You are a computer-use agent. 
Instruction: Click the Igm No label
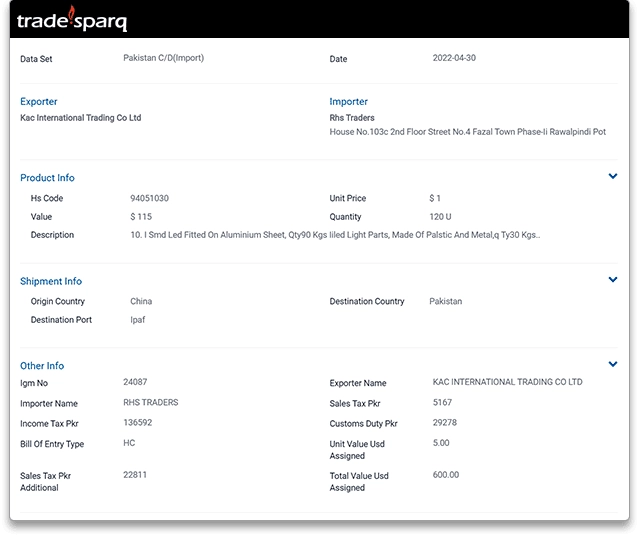34,383
